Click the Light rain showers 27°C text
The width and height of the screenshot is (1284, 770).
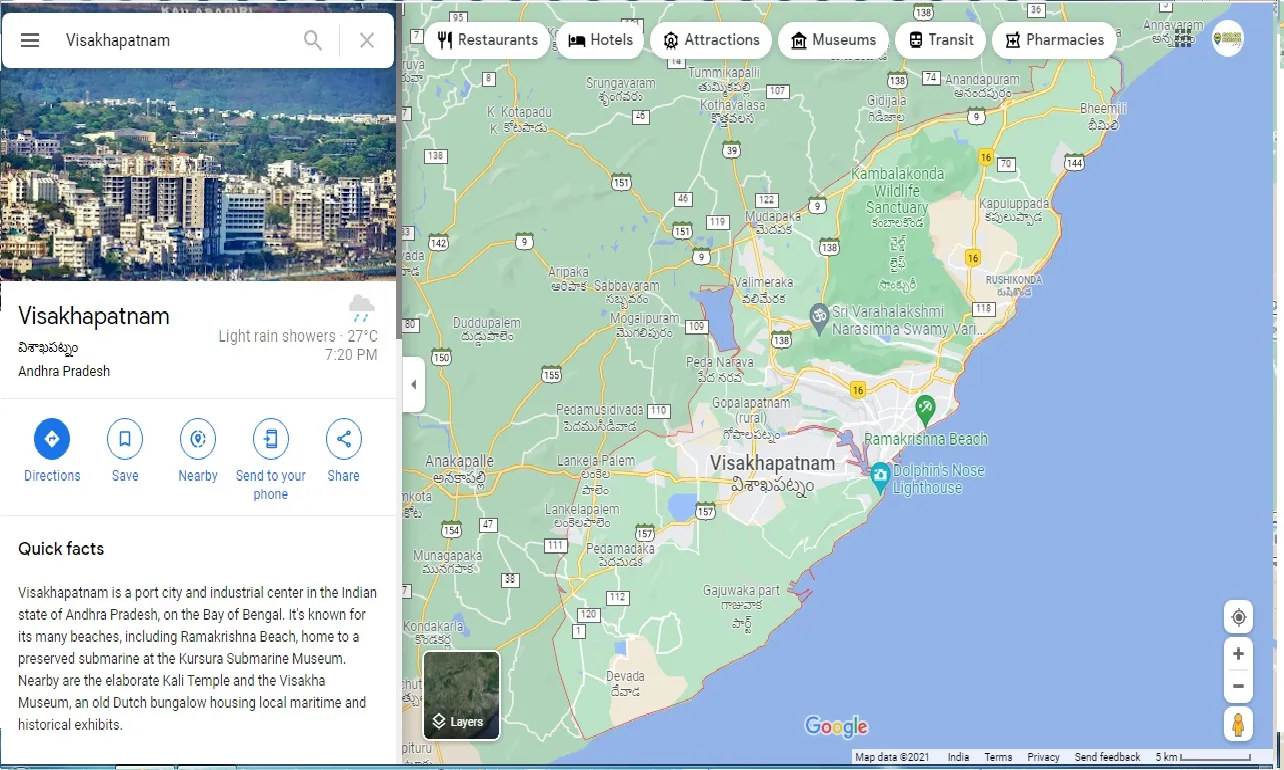click(x=298, y=336)
